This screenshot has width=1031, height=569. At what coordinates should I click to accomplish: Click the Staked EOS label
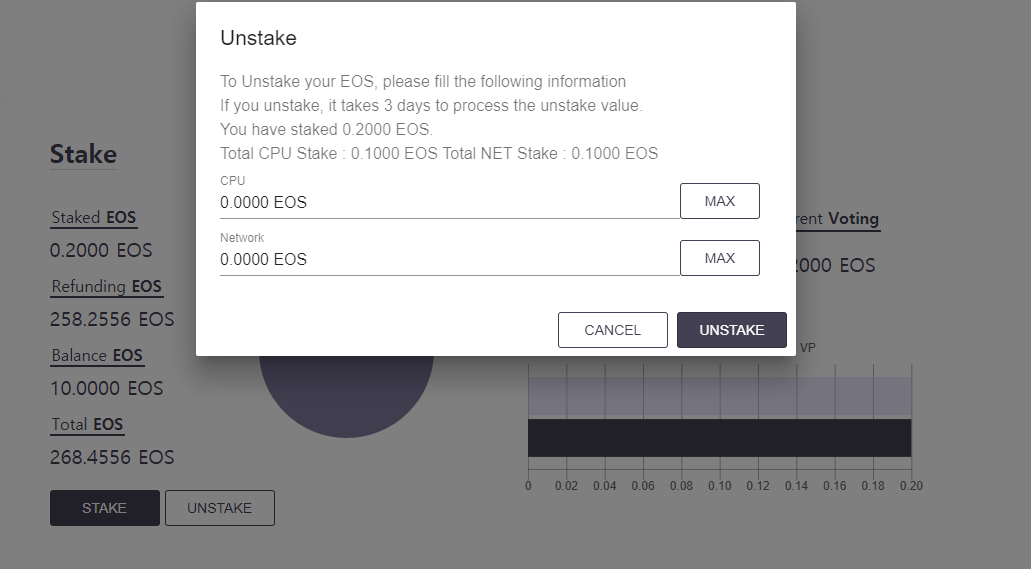click(x=93, y=218)
